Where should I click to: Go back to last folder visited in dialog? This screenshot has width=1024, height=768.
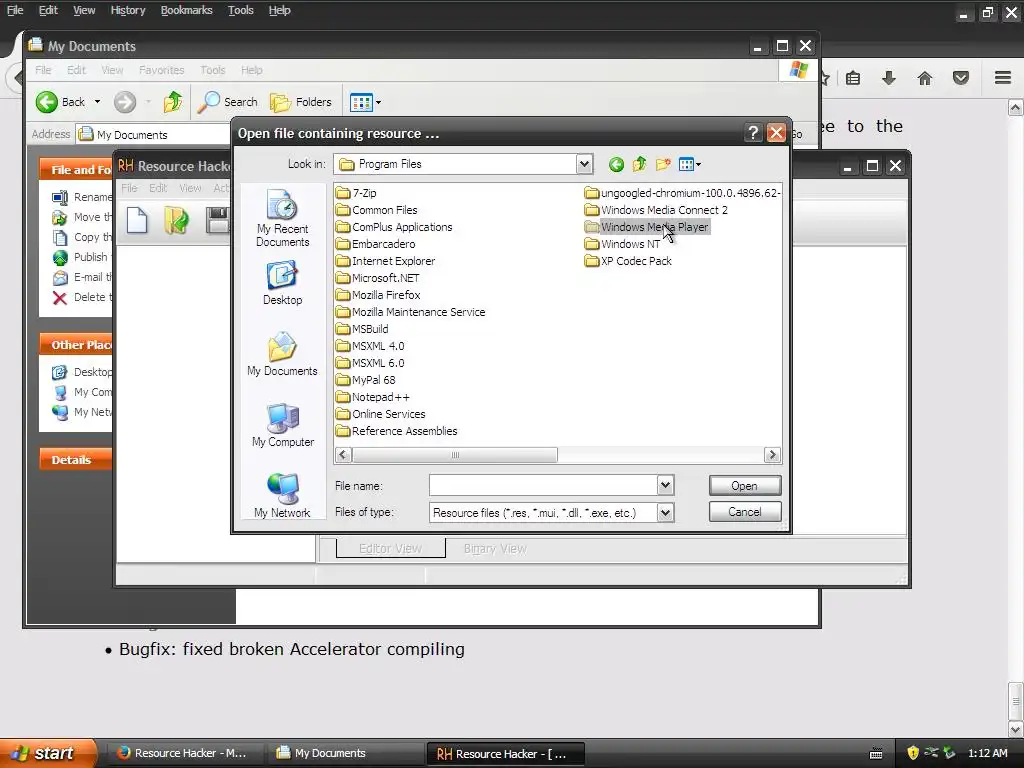click(616, 165)
